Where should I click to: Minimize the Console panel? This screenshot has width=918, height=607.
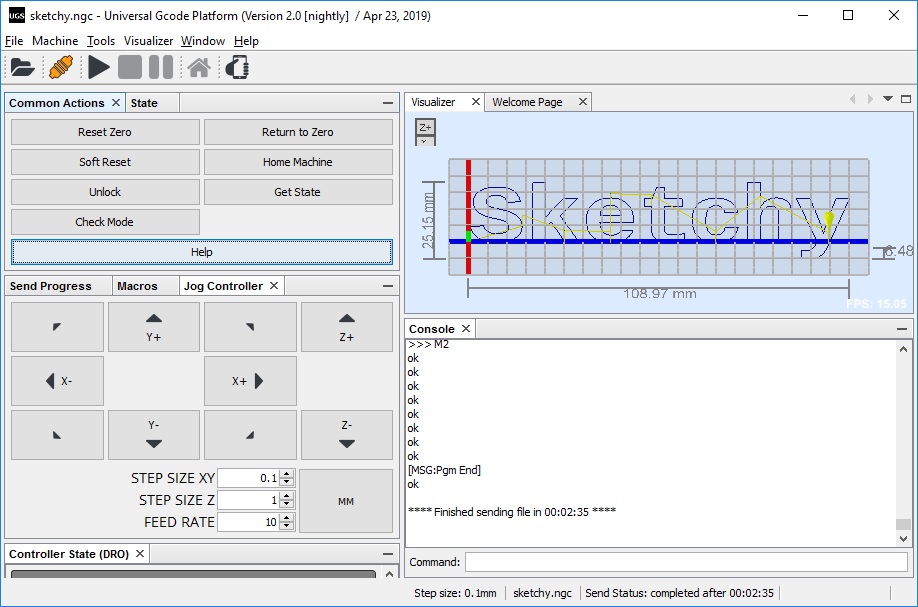(x=902, y=329)
